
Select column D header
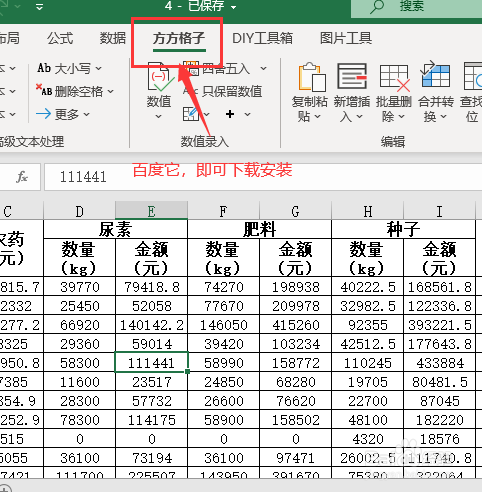coord(79,212)
